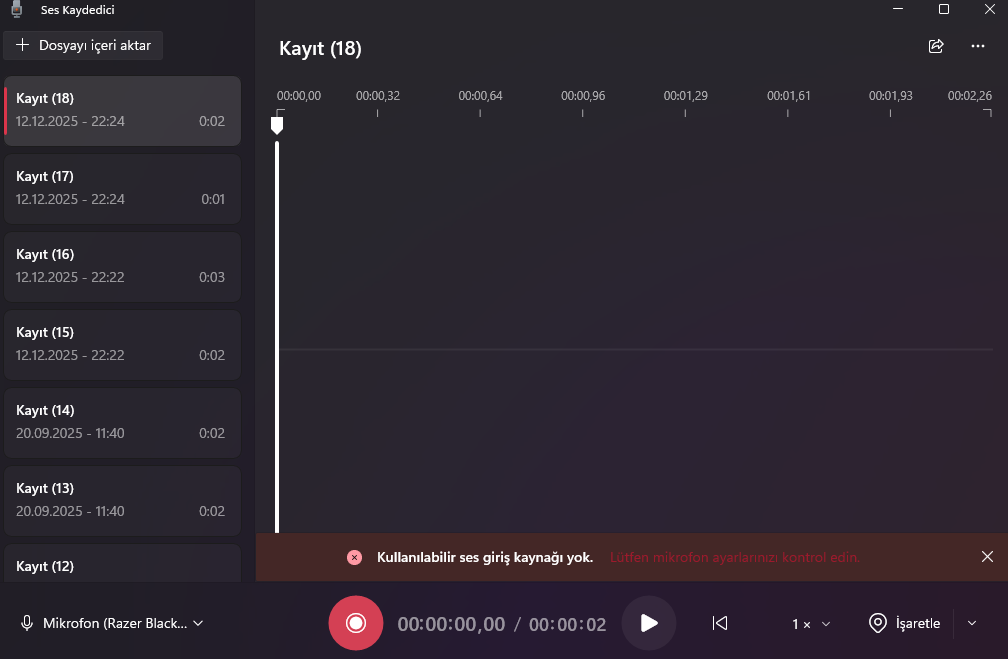Expand the chevron next to İşaretle
This screenshot has height=659, width=1008.
coord(972,623)
